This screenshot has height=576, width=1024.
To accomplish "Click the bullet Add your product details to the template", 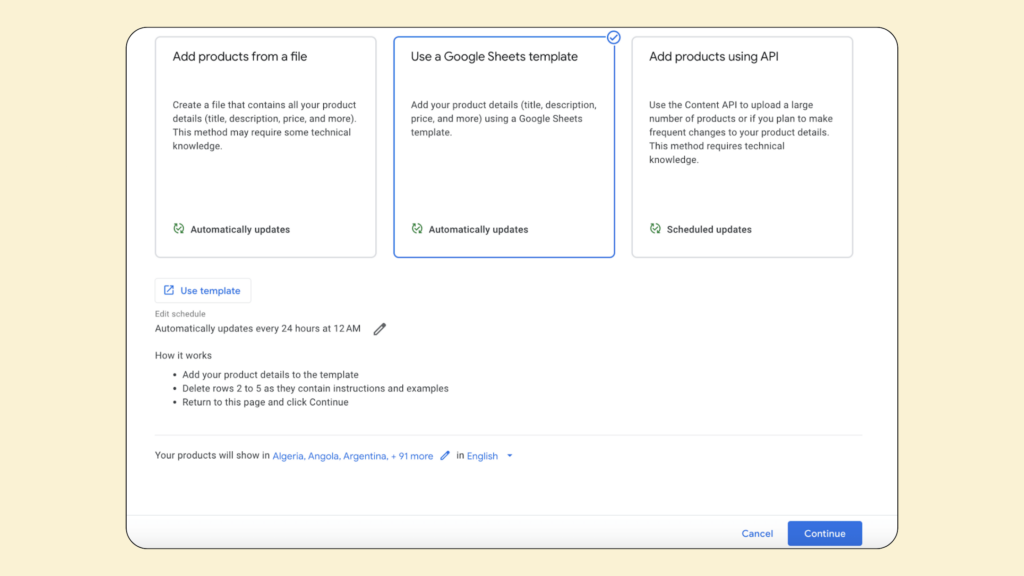I will coord(270,375).
